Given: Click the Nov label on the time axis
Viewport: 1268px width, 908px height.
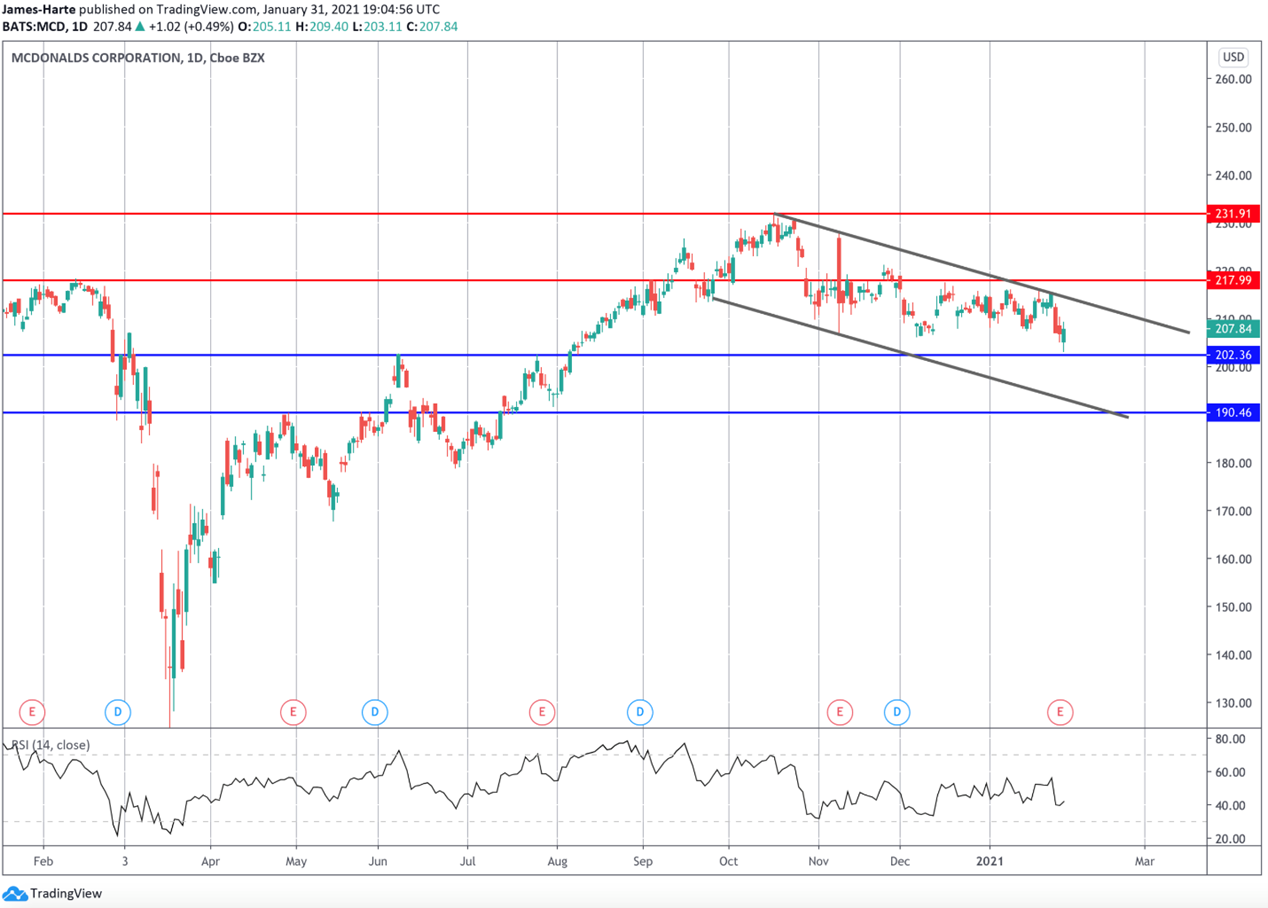Looking at the screenshot, I should [x=819, y=860].
